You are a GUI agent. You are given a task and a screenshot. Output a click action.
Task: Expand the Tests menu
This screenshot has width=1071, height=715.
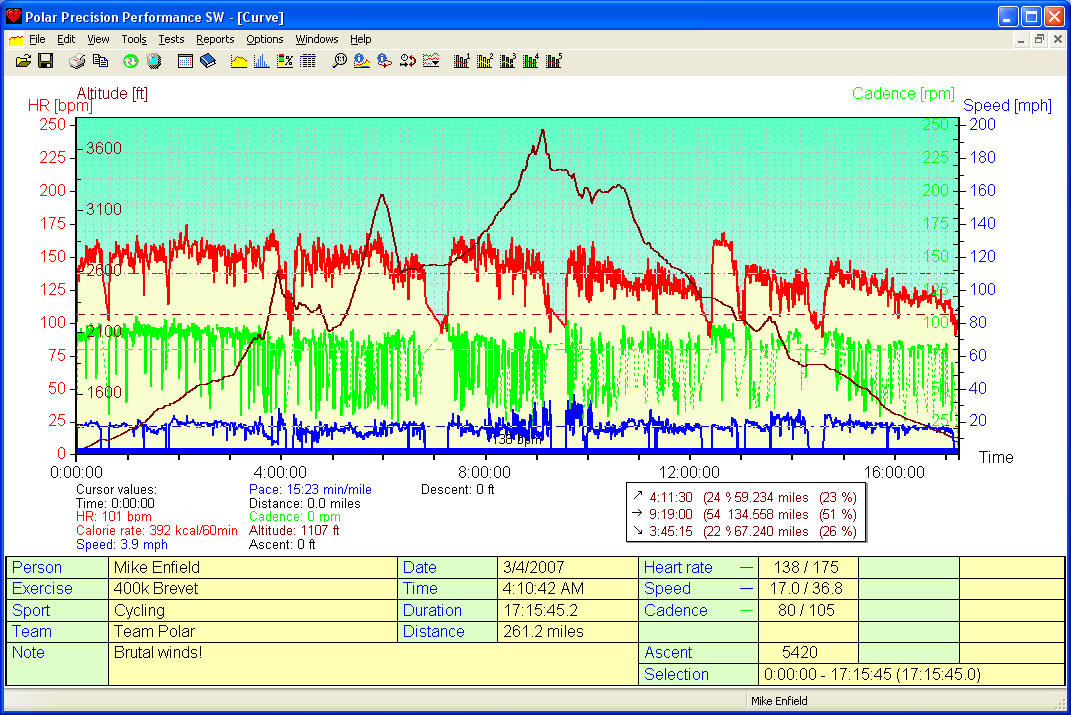[171, 39]
